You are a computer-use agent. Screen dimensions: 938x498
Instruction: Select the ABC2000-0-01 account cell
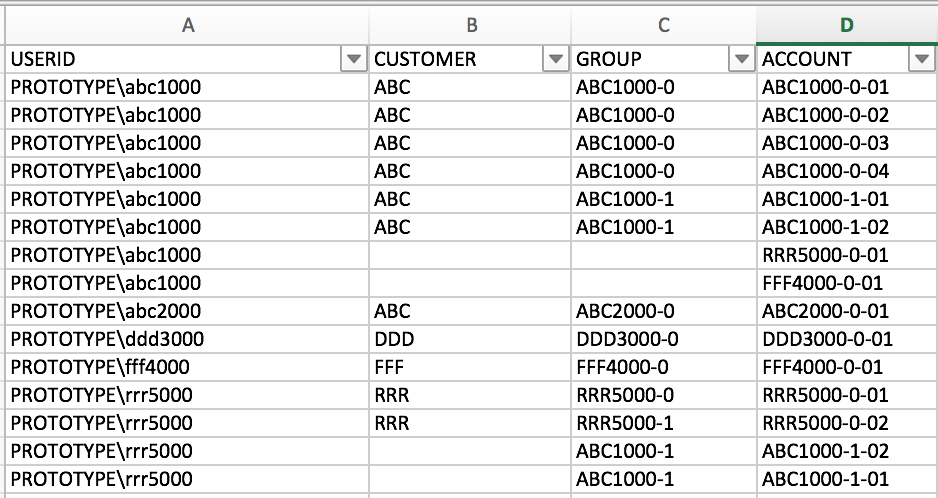click(825, 311)
